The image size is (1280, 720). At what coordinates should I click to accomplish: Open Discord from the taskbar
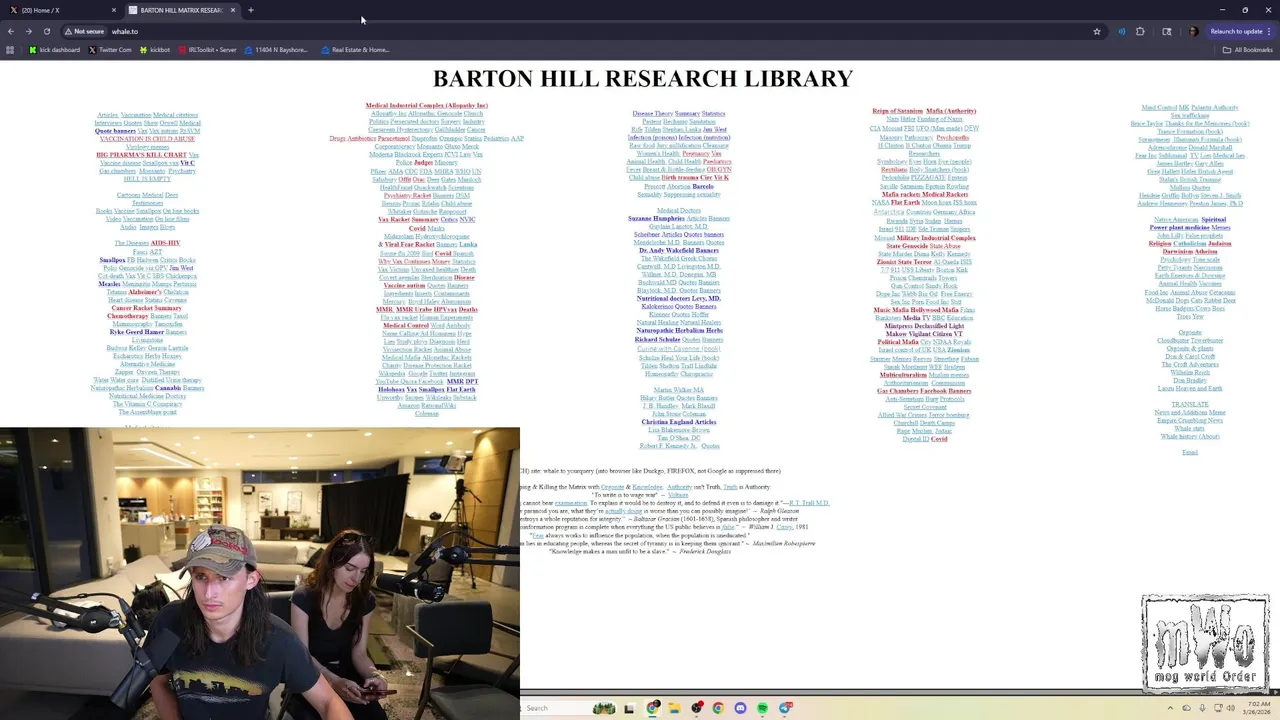pos(740,708)
